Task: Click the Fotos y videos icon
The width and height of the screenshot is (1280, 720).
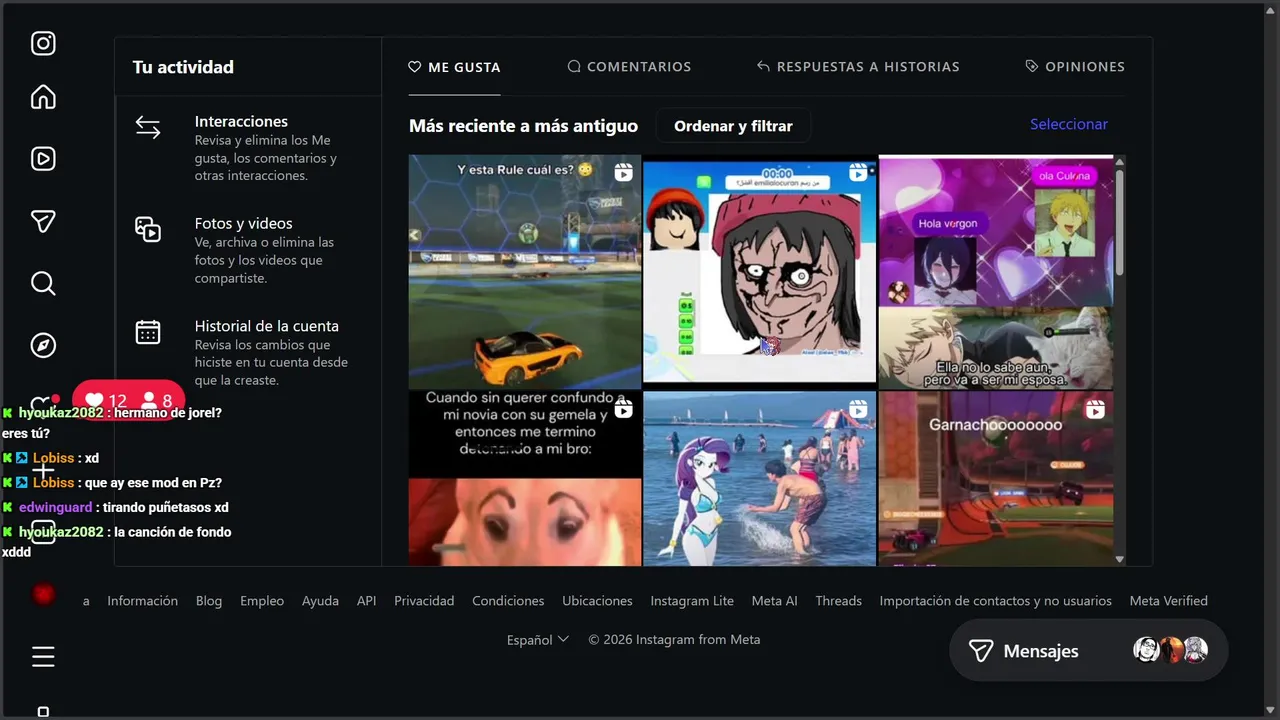Action: coord(148,229)
